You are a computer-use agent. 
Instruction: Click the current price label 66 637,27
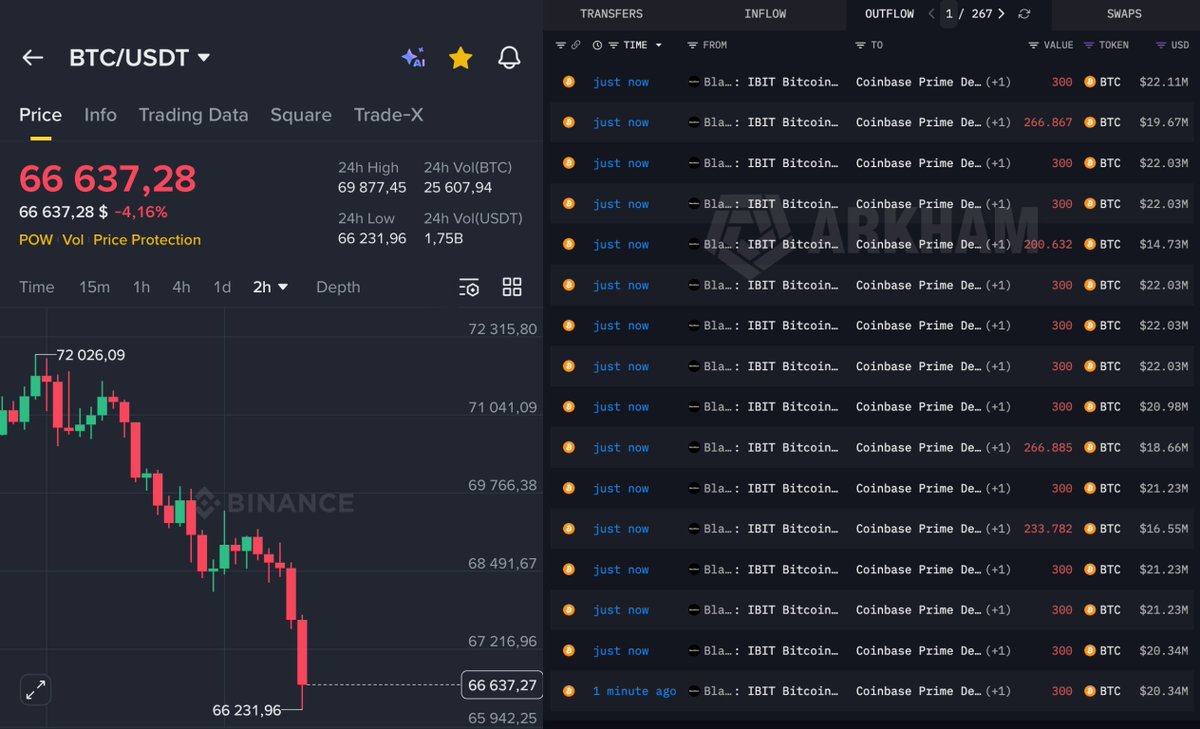[x=502, y=685]
